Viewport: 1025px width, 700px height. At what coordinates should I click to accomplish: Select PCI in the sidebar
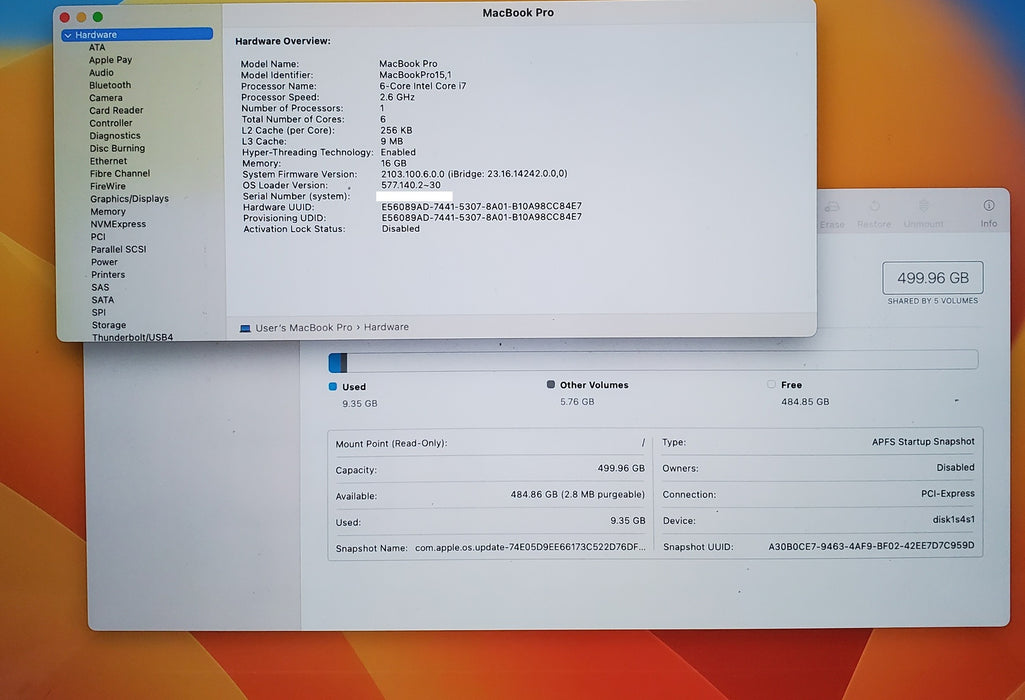[x=98, y=237]
